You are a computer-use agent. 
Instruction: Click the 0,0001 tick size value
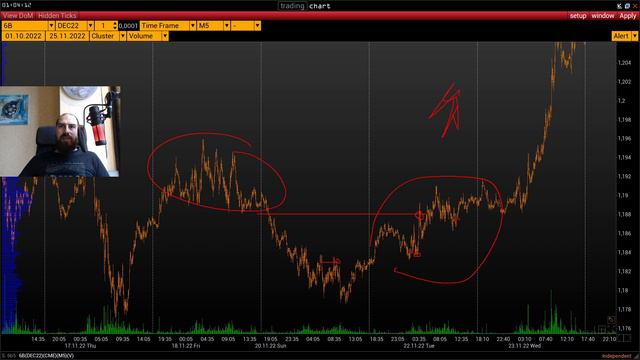click(x=128, y=26)
